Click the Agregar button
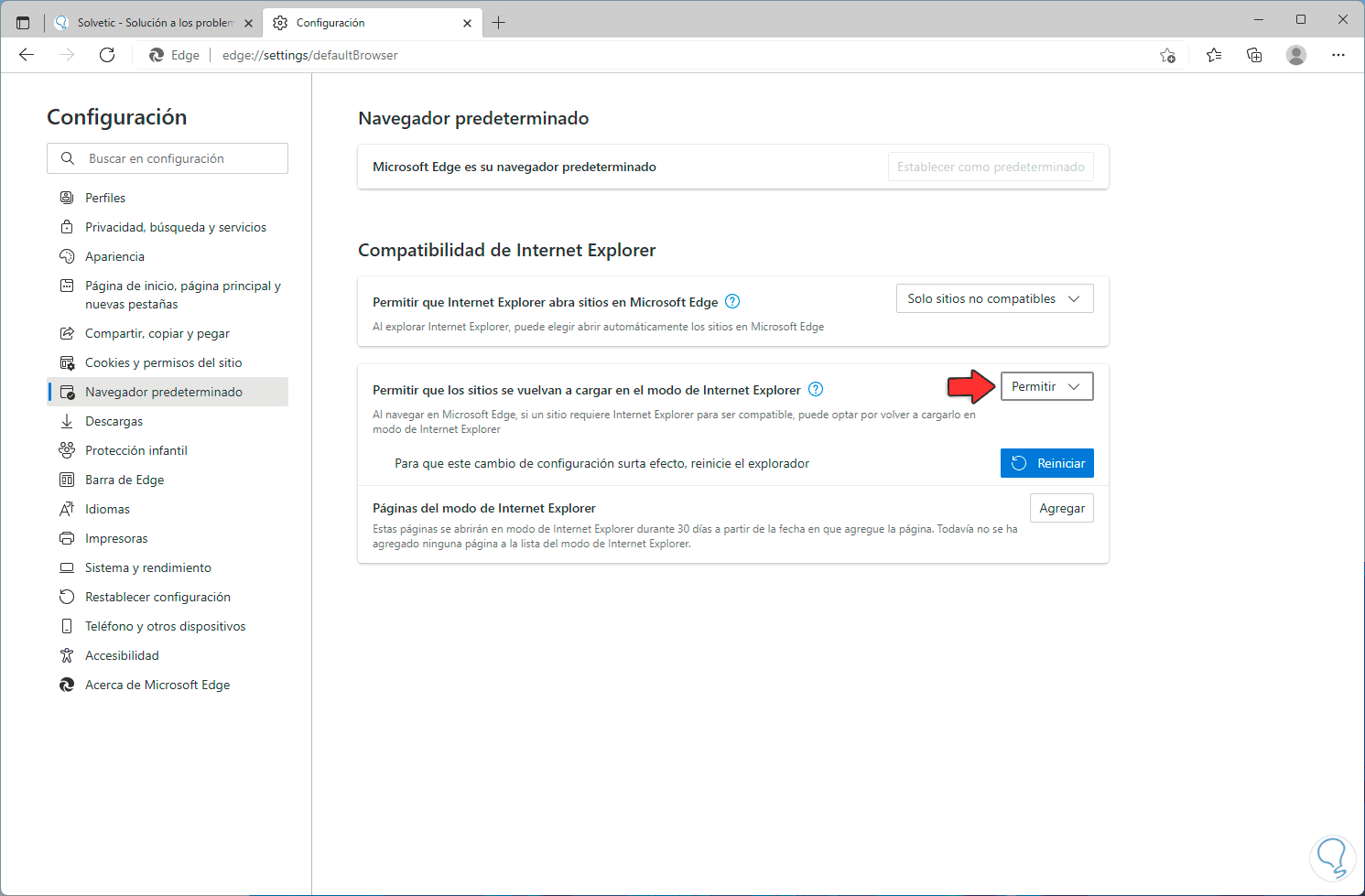Image resolution: width=1365 pixels, height=896 pixels. pyautogui.click(x=1061, y=509)
